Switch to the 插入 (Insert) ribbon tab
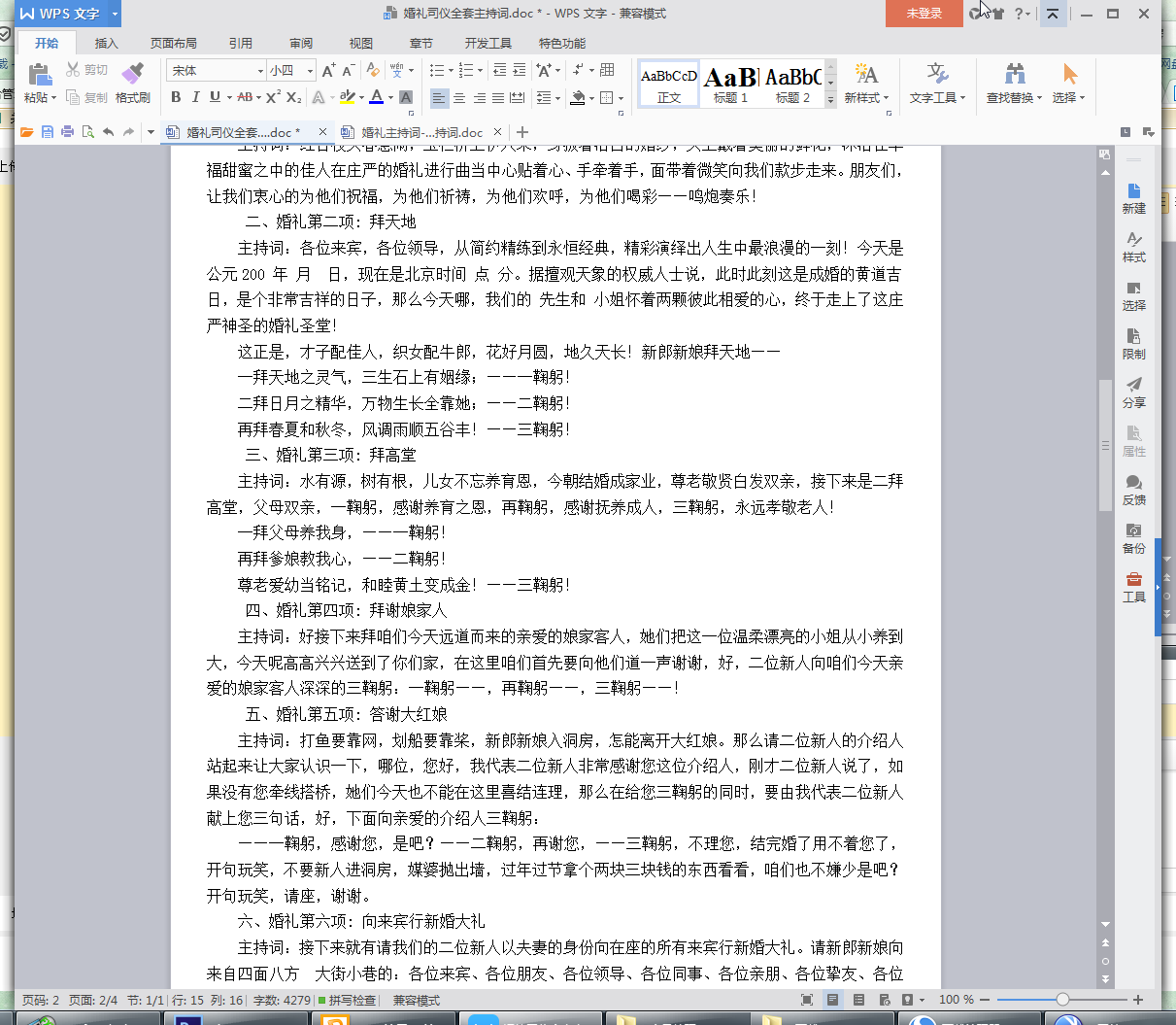 [x=106, y=43]
